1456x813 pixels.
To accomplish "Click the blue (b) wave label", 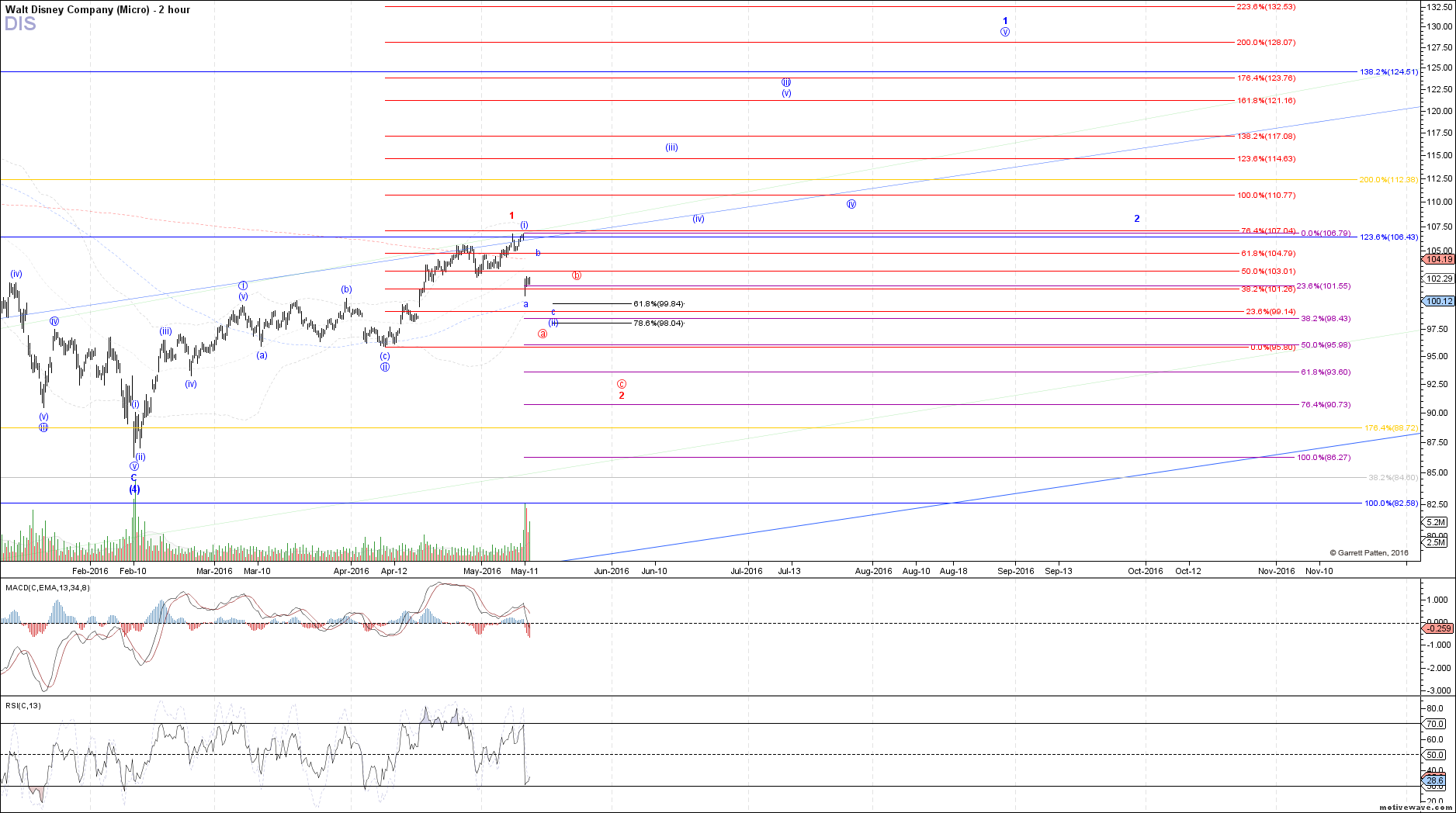I will coord(346,290).
